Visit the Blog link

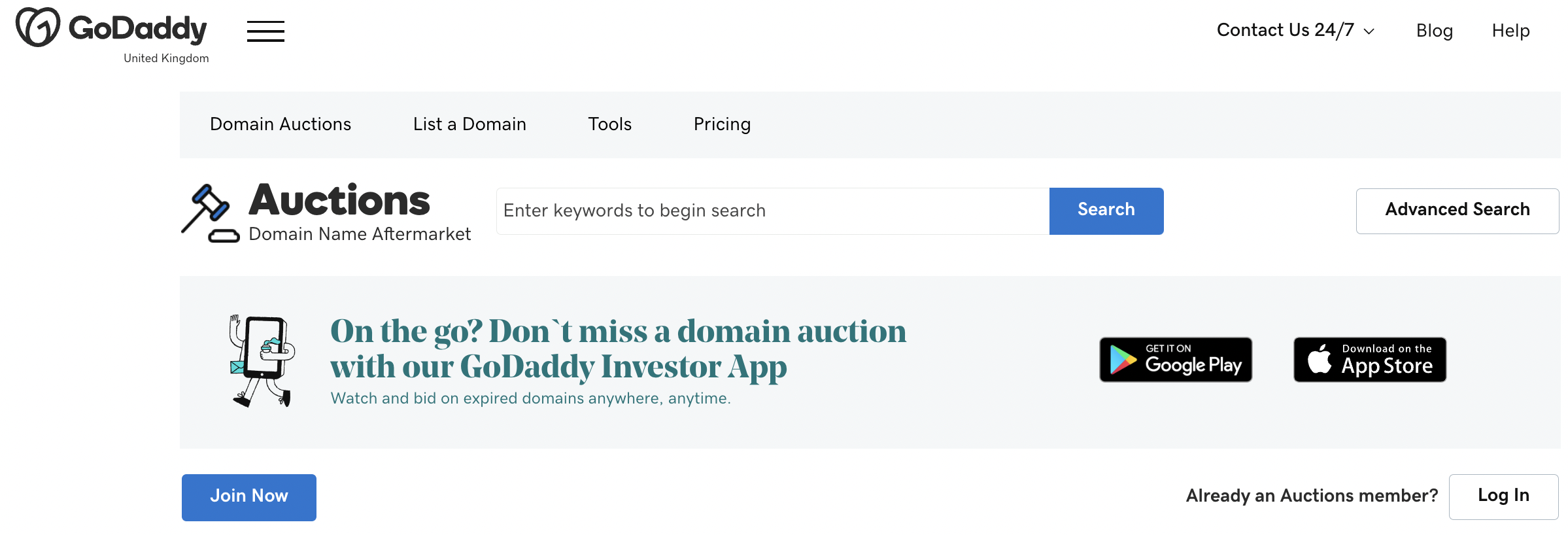pyautogui.click(x=1435, y=31)
